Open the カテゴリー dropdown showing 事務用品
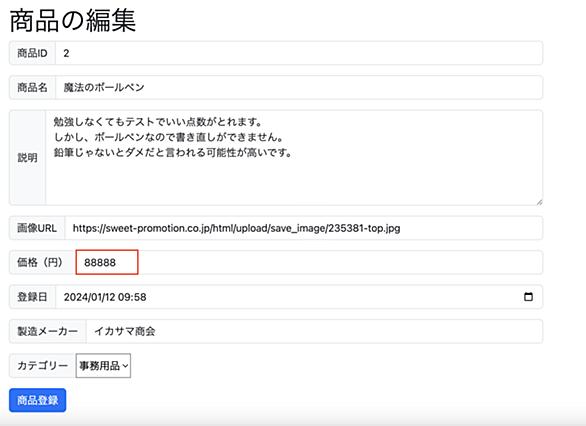The image size is (586, 426). [x=103, y=365]
